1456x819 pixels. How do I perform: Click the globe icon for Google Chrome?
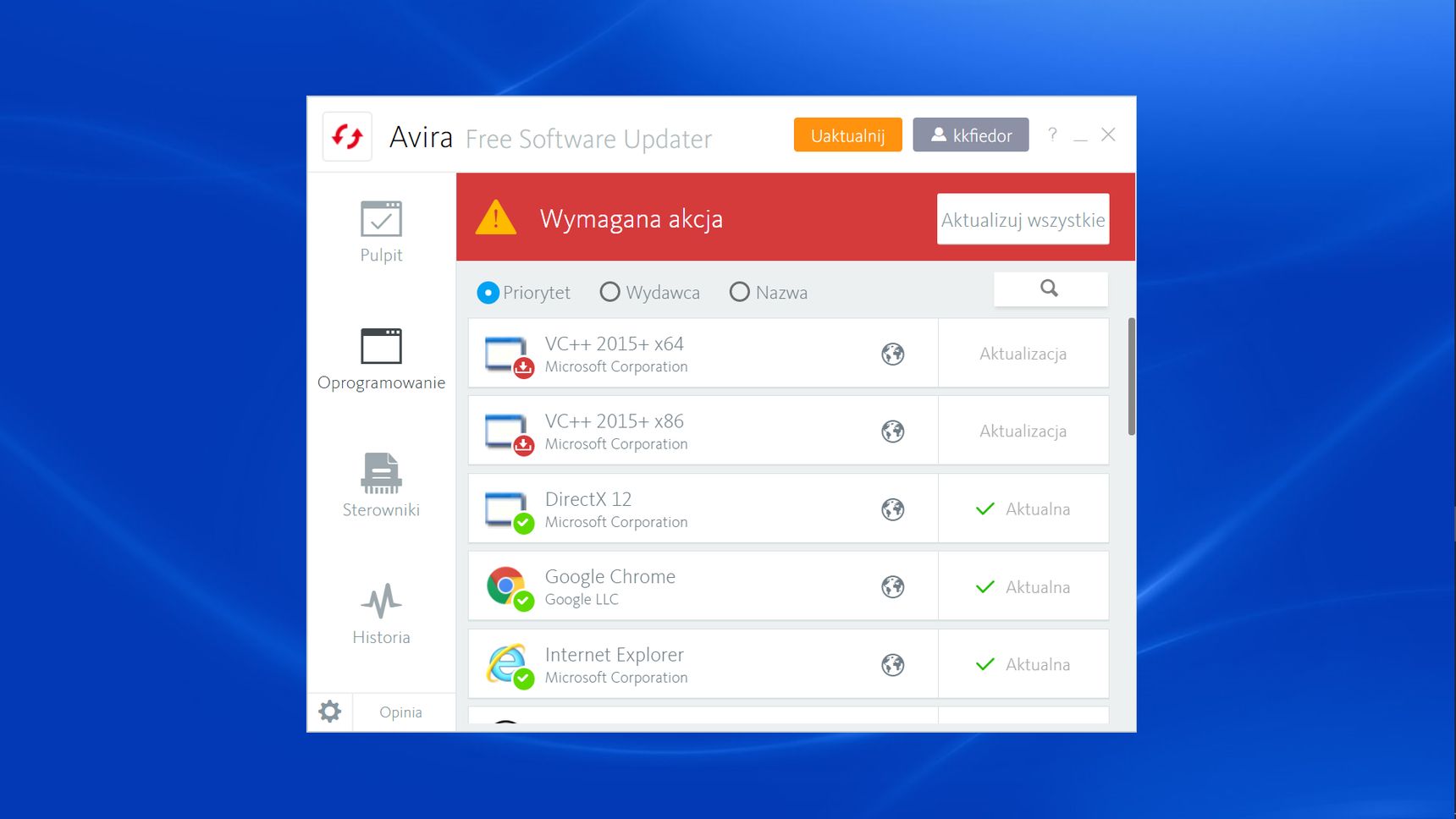point(893,587)
